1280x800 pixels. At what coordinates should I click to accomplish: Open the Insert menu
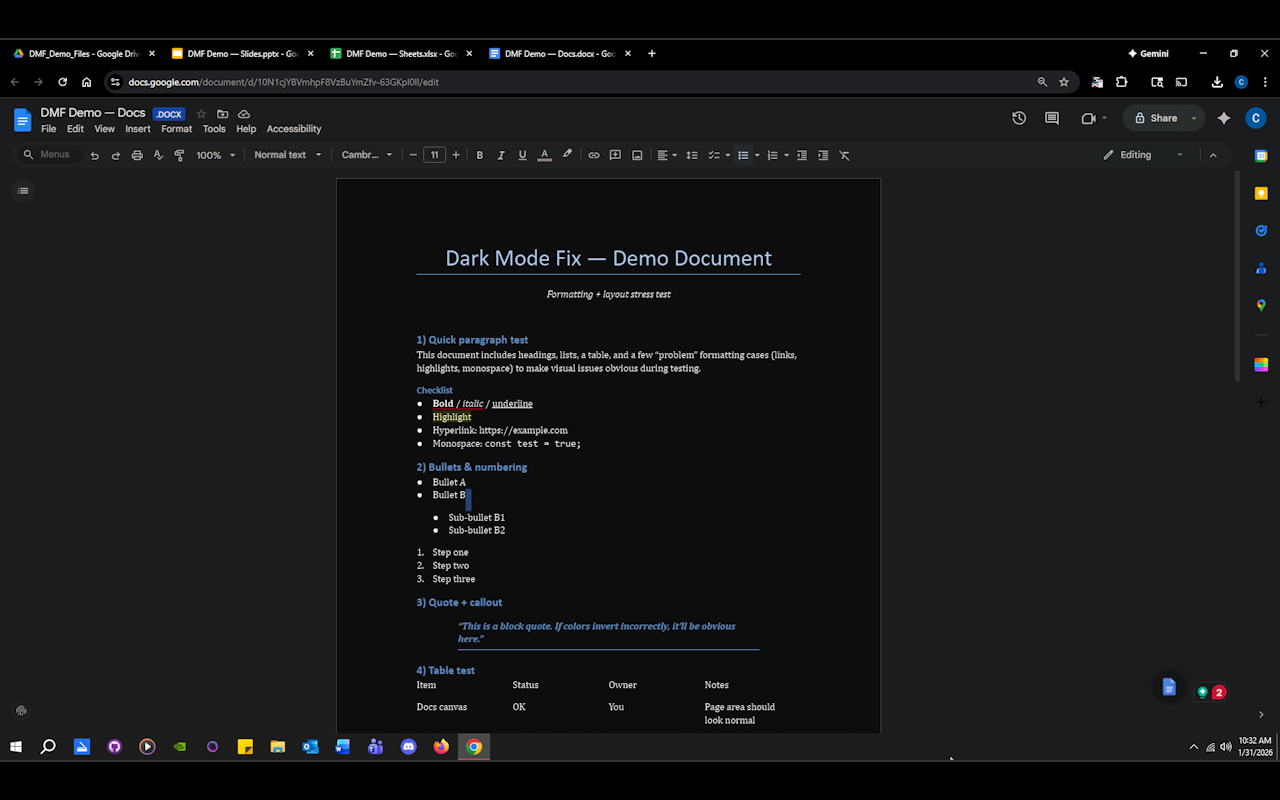(x=138, y=129)
